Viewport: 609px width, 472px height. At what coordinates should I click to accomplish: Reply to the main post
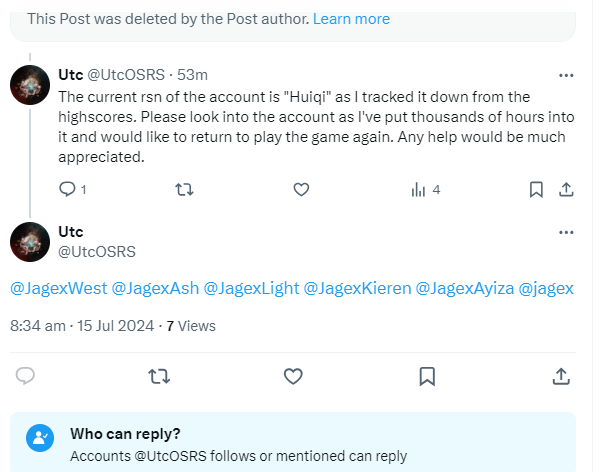(x=25, y=376)
